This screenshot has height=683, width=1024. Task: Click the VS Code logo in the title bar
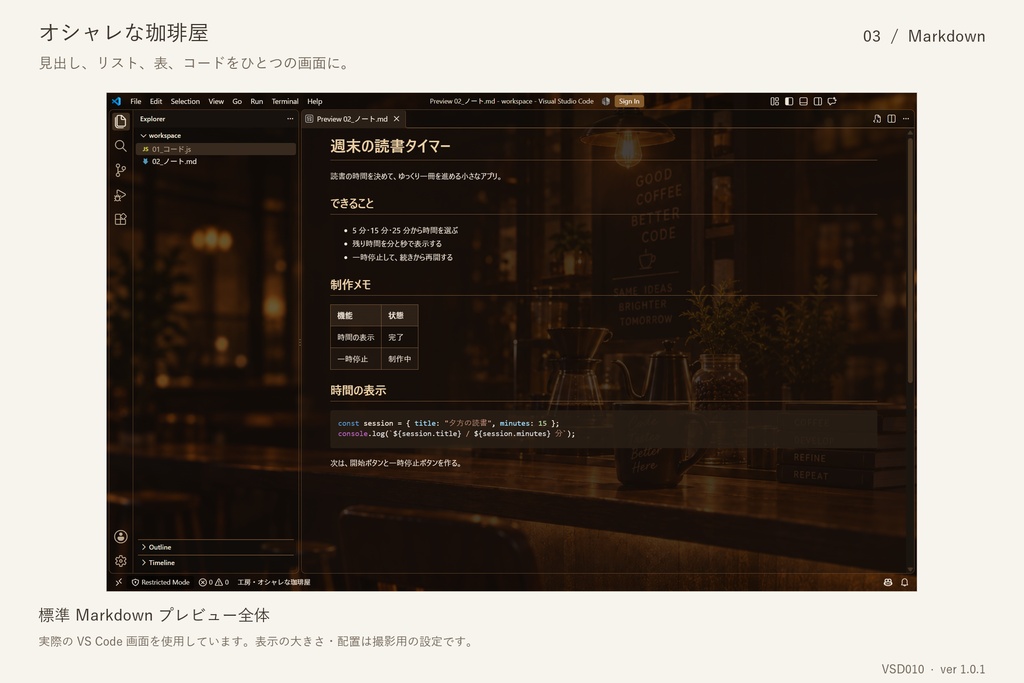click(116, 101)
